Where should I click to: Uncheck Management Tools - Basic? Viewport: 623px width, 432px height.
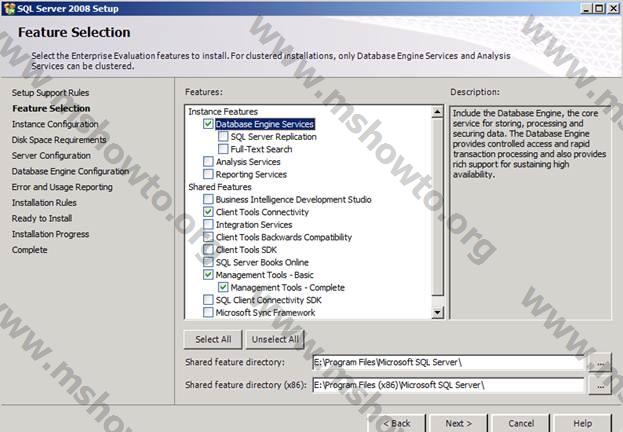click(208, 275)
